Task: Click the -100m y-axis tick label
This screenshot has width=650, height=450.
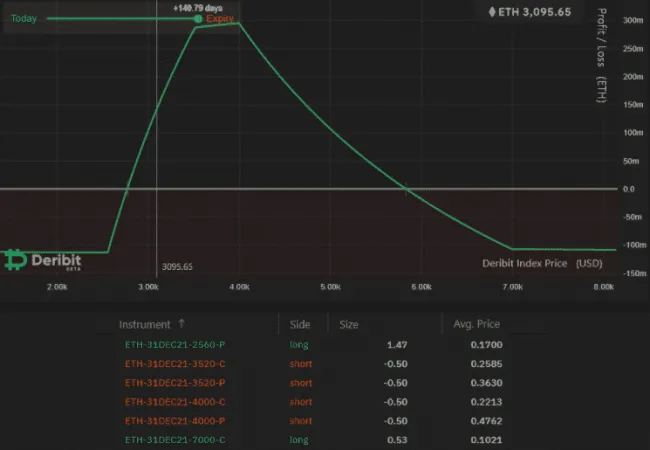Action: coord(634,245)
